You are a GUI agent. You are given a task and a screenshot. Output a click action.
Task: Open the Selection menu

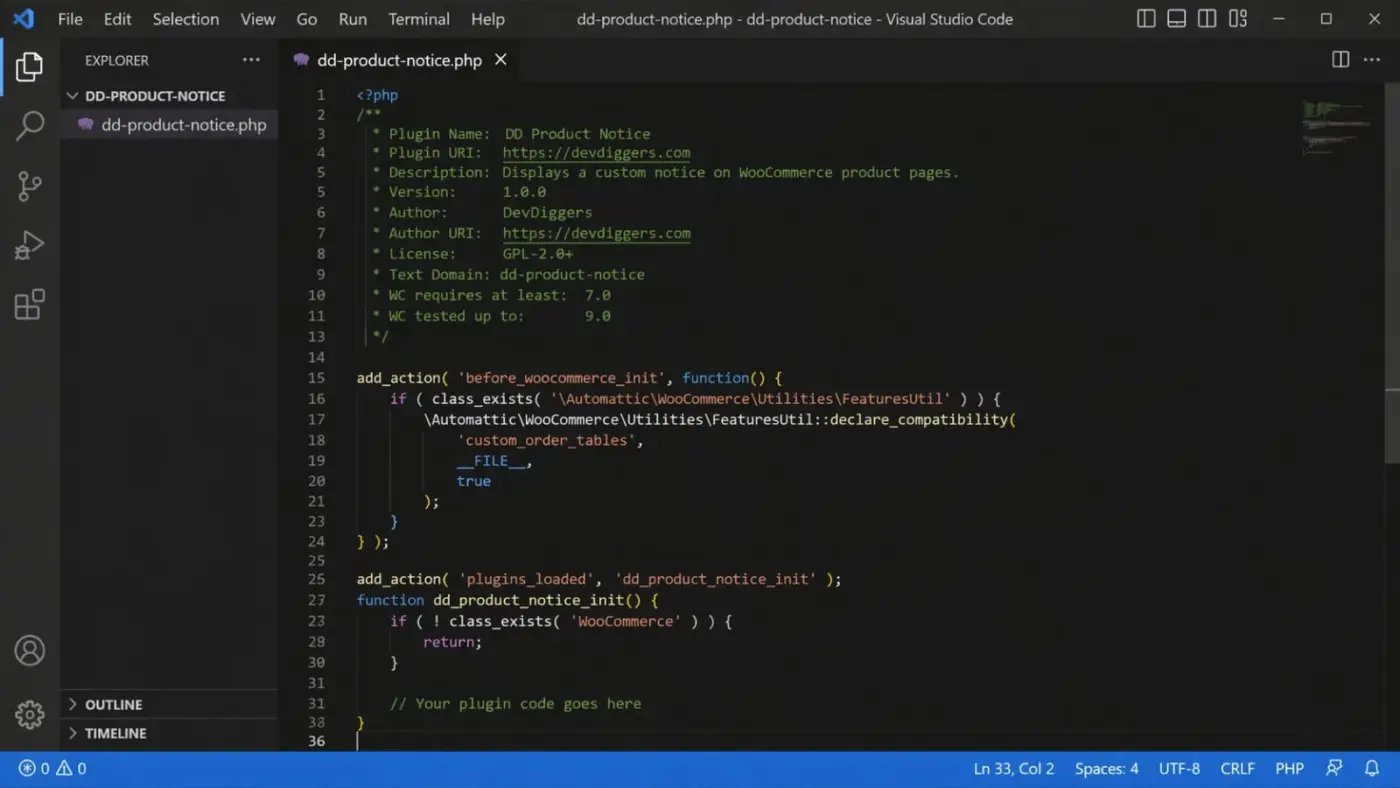point(186,19)
